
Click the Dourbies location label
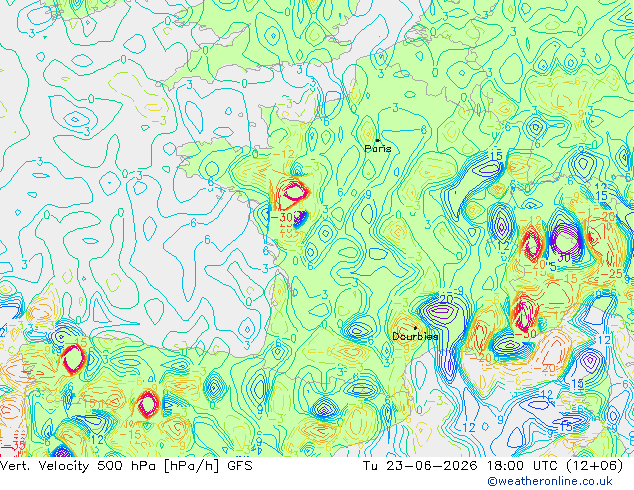pyautogui.click(x=415, y=336)
